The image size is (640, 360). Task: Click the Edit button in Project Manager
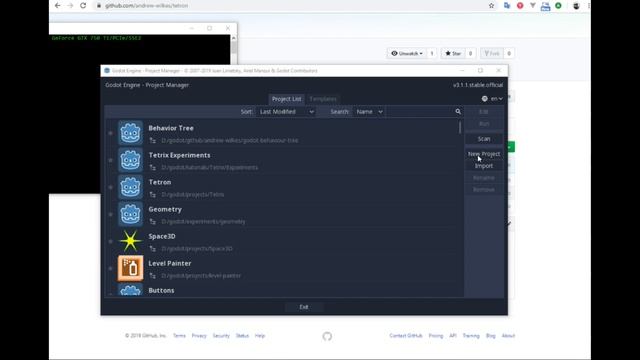[x=484, y=111]
